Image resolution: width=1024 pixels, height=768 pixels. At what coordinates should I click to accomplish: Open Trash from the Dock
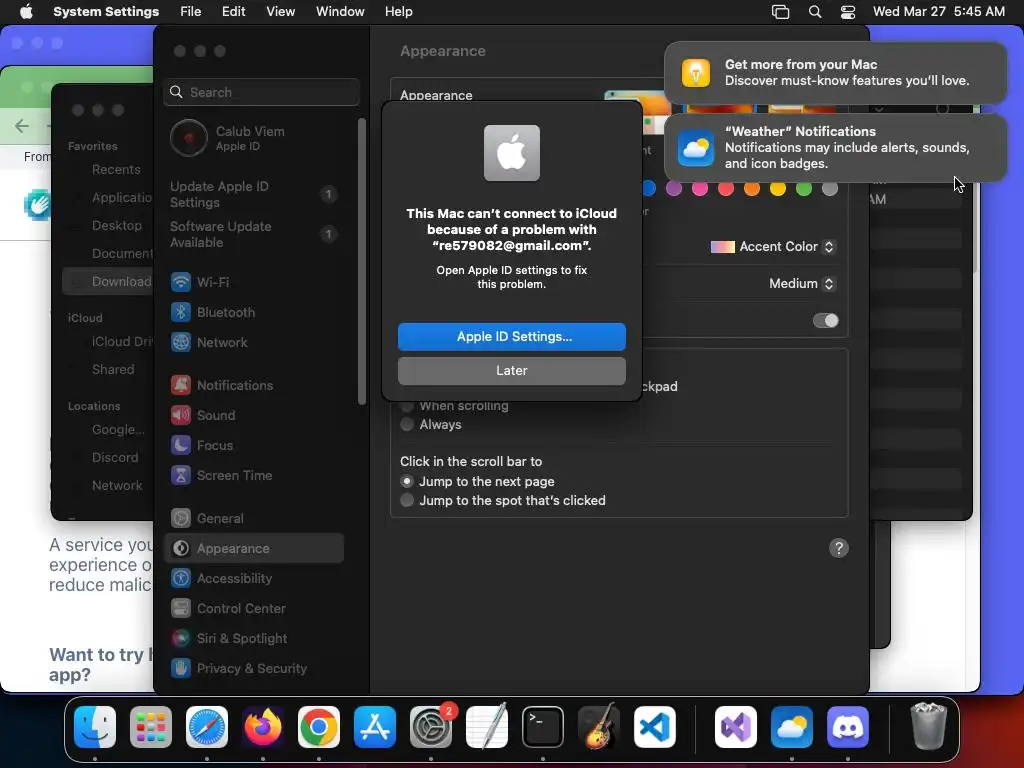[928, 727]
